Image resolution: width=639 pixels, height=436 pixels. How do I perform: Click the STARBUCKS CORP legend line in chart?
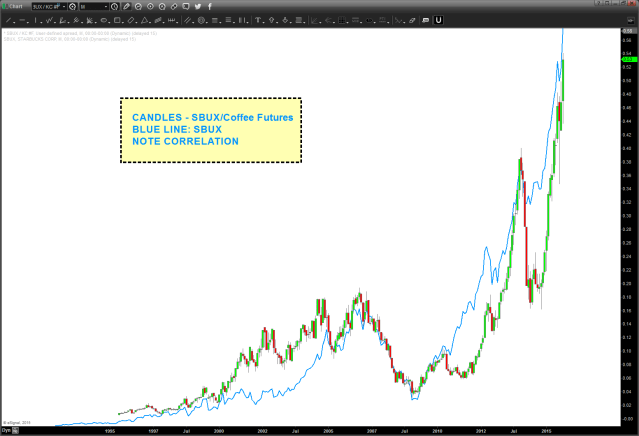pos(70,39)
